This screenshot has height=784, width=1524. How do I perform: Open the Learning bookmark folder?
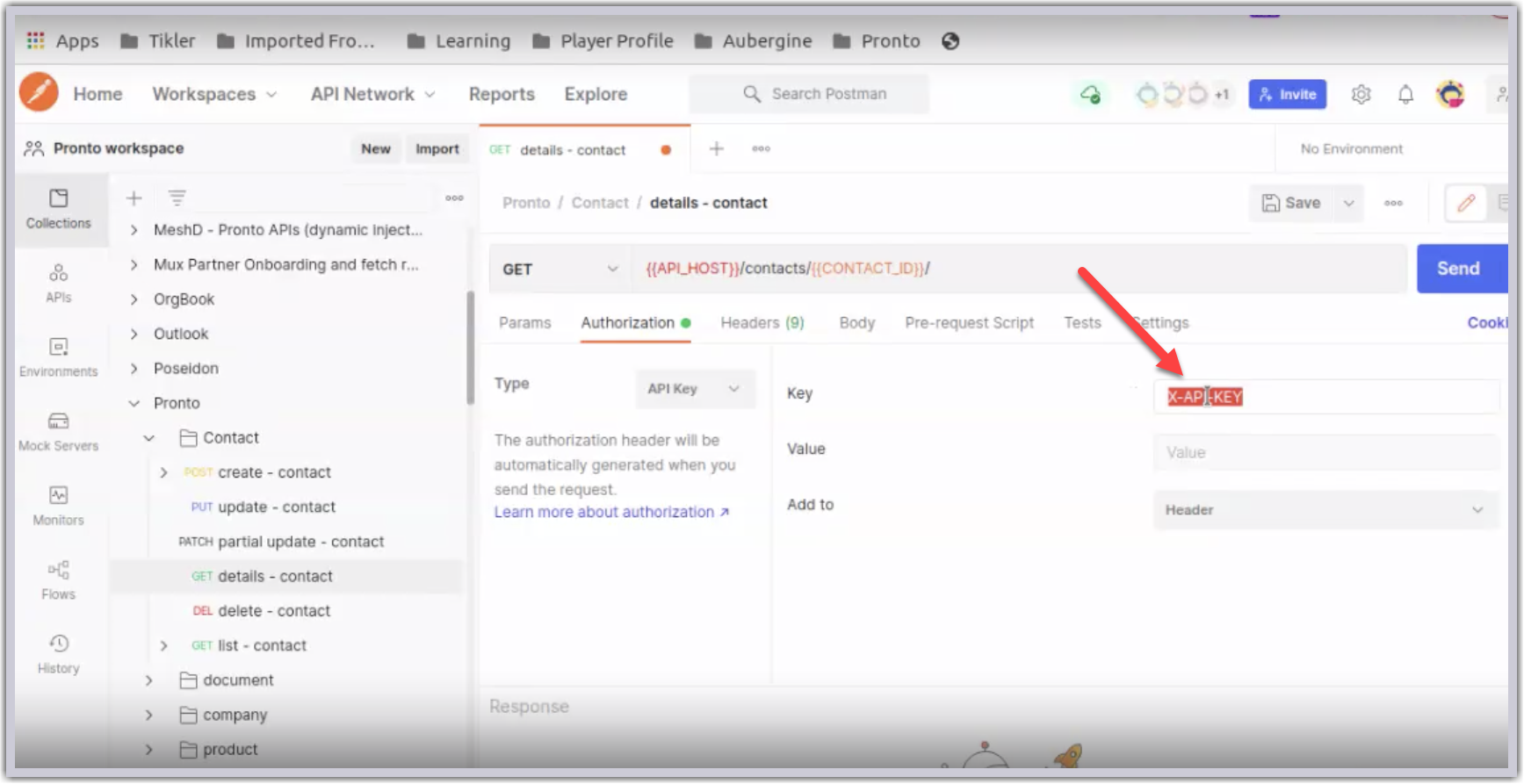pyautogui.click(x=459, y=41)
